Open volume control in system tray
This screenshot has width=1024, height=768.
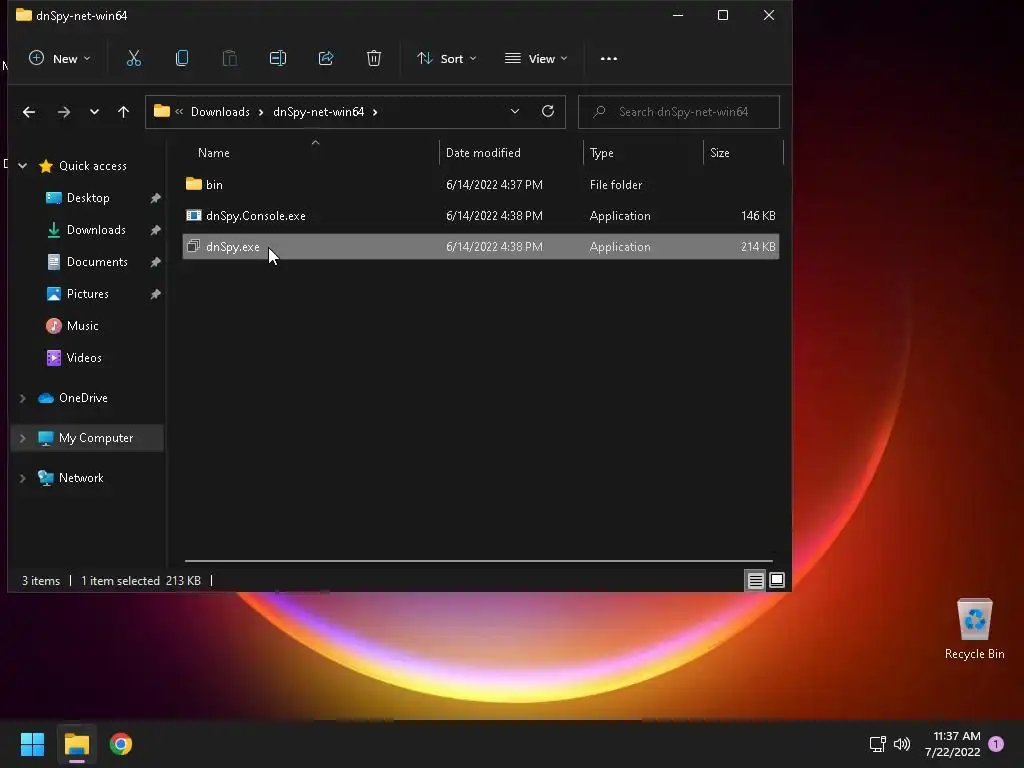pos(902,744)
